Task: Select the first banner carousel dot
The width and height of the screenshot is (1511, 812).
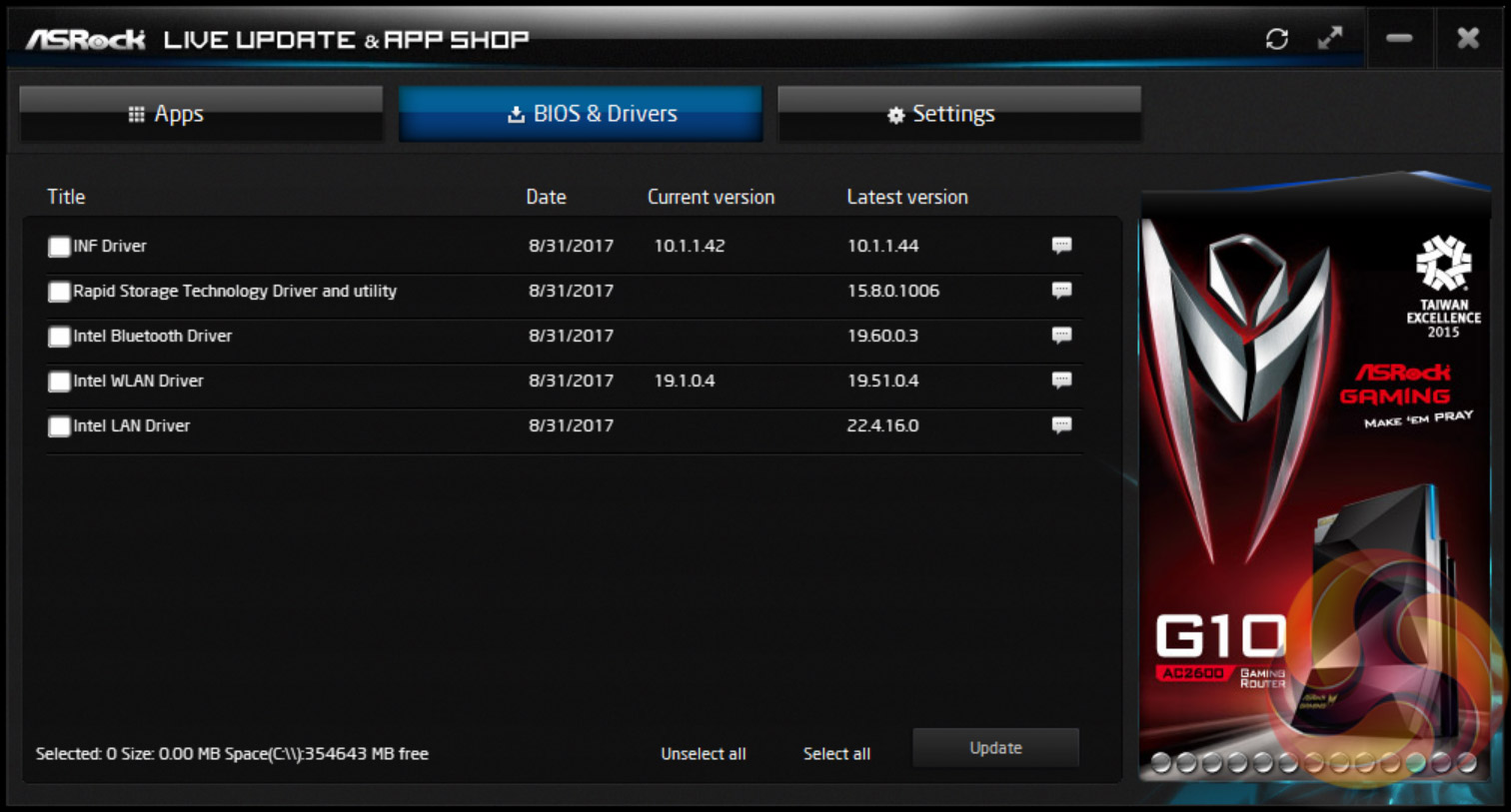Action: pos(1160,763)
